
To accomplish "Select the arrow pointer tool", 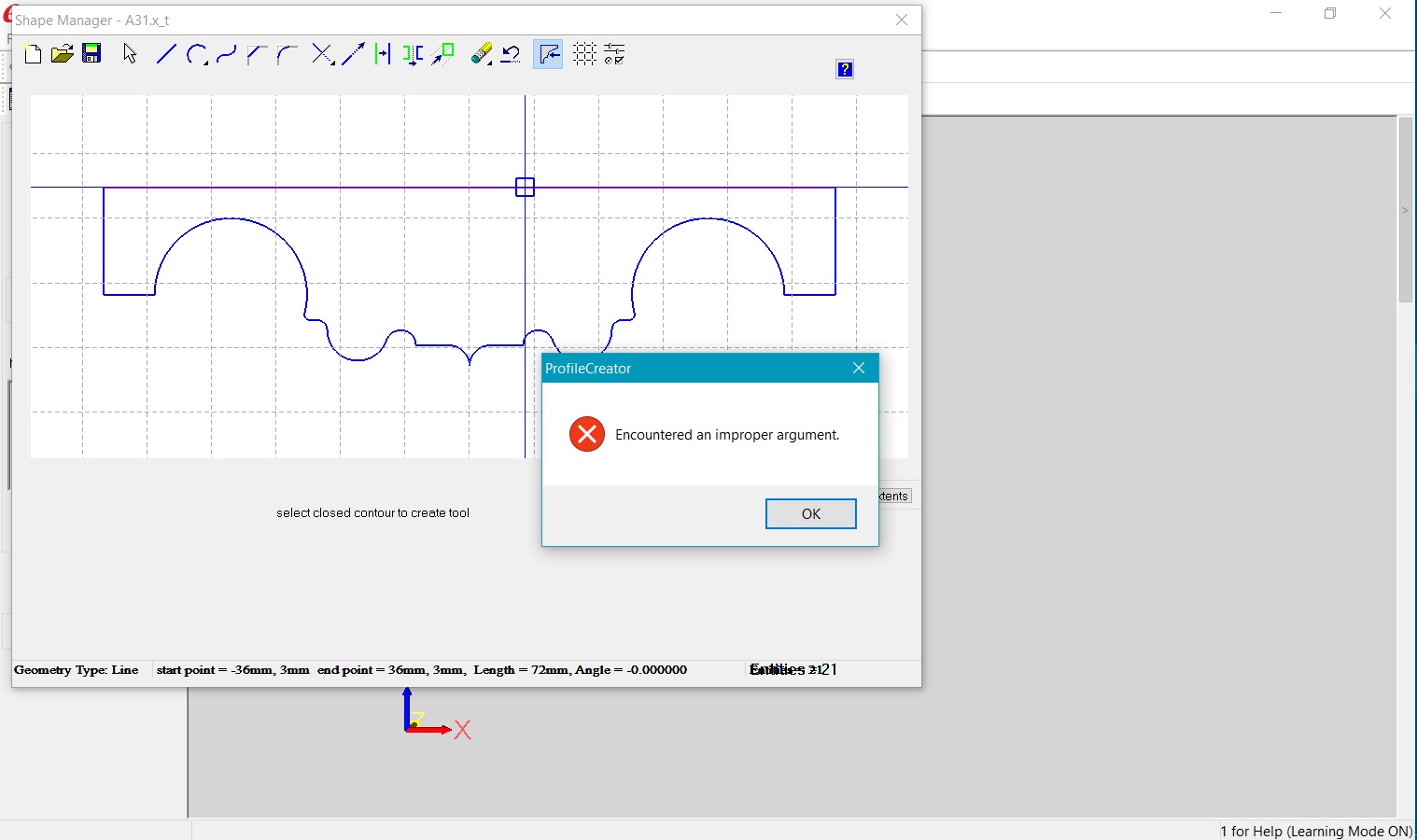I will click(x=130, y=55).
